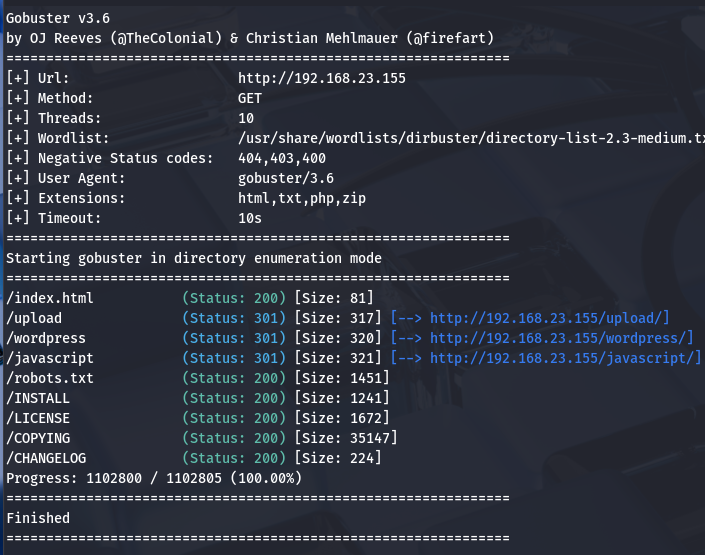Click the extensions html,txt,php,zip value
The width and height of the screenshot is (705, 555).
(x=302, y=198)
